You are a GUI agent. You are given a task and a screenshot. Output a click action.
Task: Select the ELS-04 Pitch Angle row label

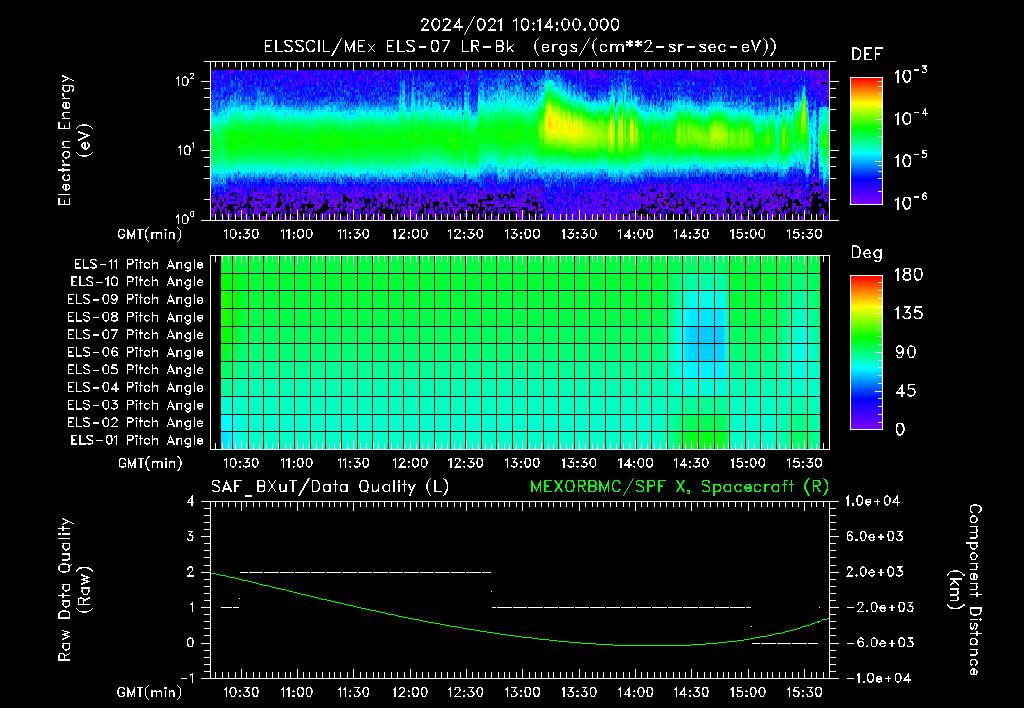pyautogui.click(x=136, y=388)
